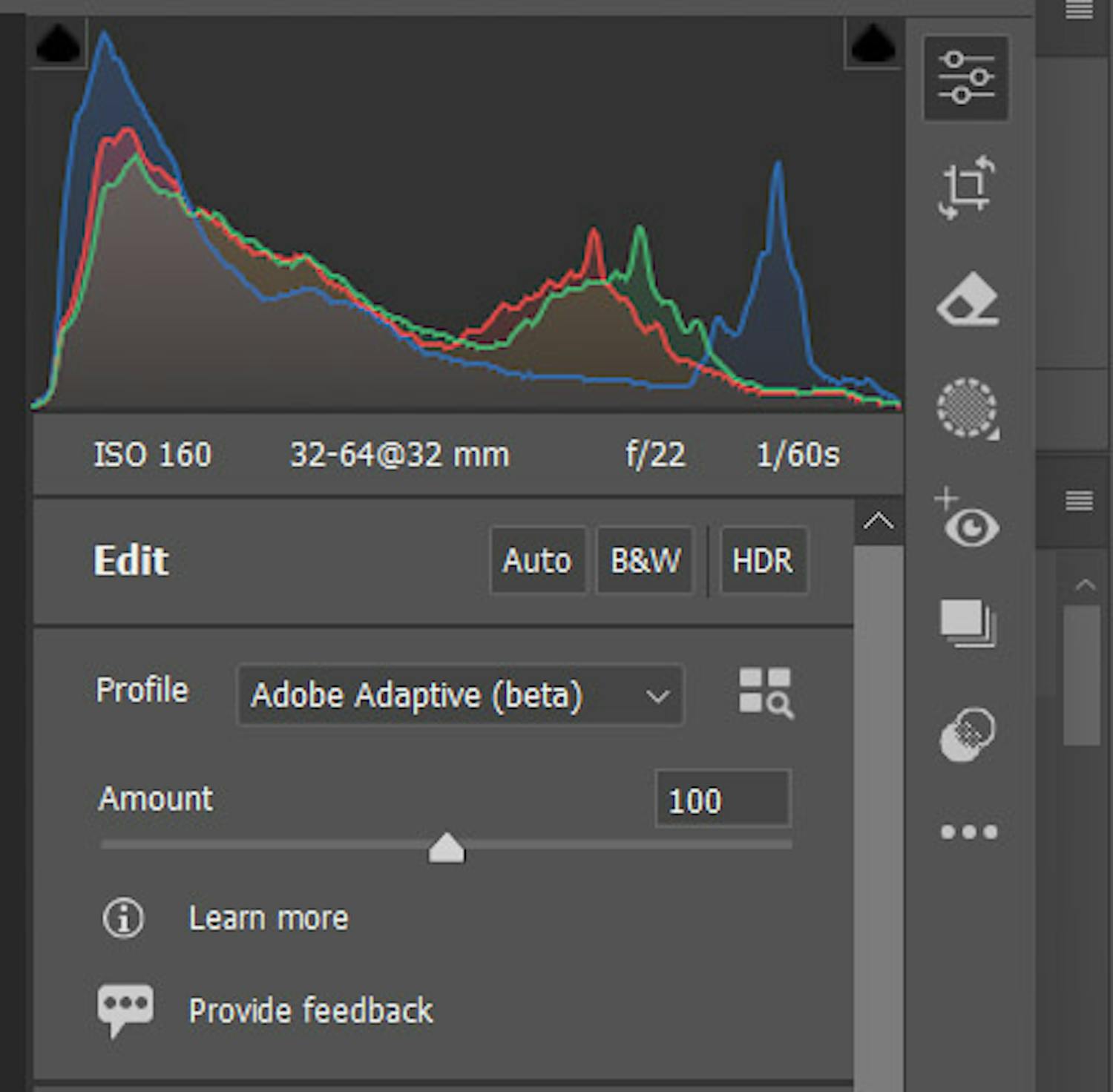Toggle the shadow clipping warning on histogram
The height and width of the screenshot is (1092, 1113).
58,43
